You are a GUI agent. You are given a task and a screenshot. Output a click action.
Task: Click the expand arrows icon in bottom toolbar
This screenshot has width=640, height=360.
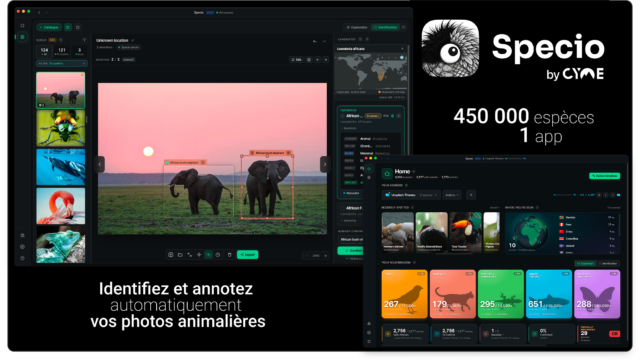coord(190,255)
